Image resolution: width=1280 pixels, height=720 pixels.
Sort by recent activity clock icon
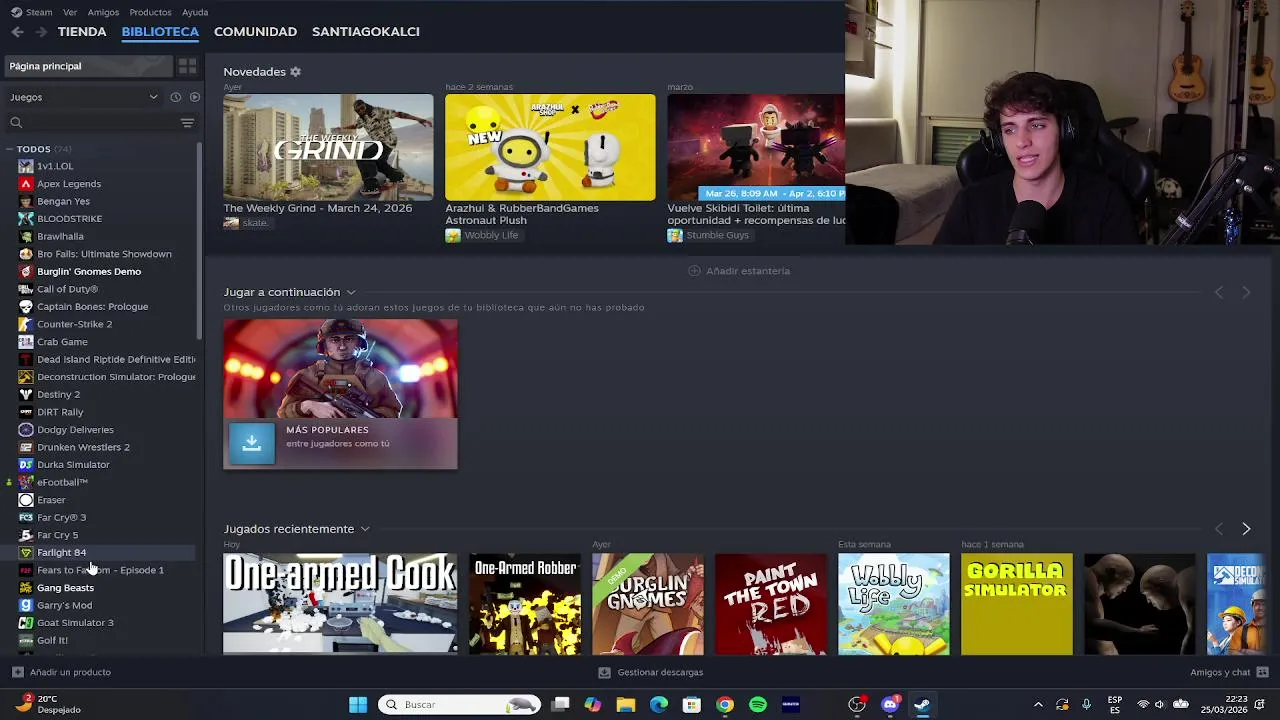coord(175,97)
